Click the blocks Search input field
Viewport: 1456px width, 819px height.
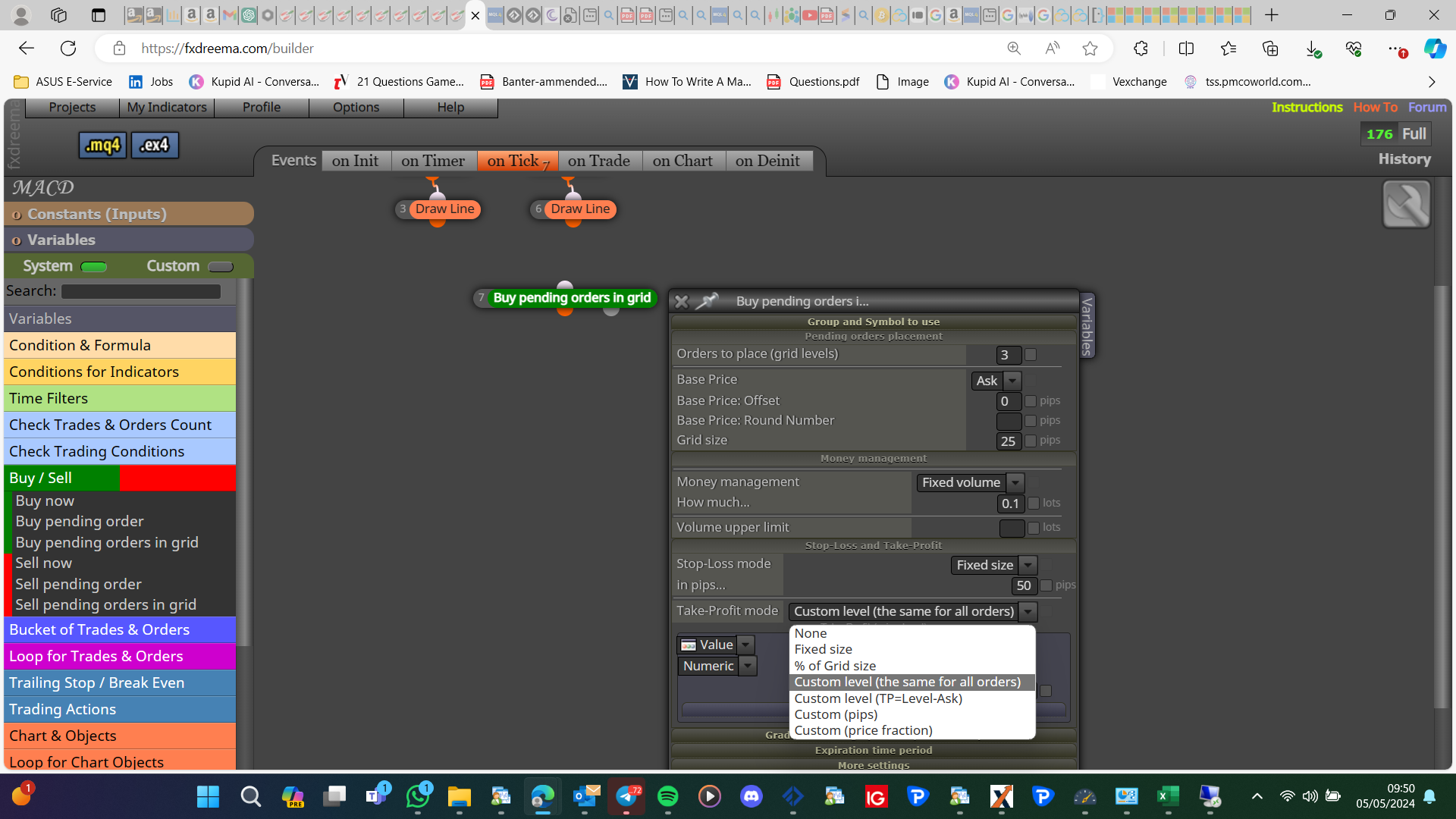point(141,291)
